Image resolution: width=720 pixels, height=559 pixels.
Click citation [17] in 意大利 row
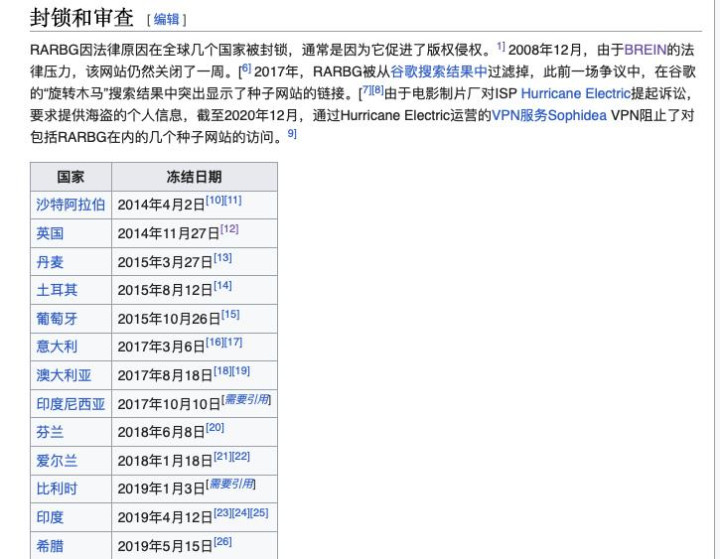[x=233, y=342]
